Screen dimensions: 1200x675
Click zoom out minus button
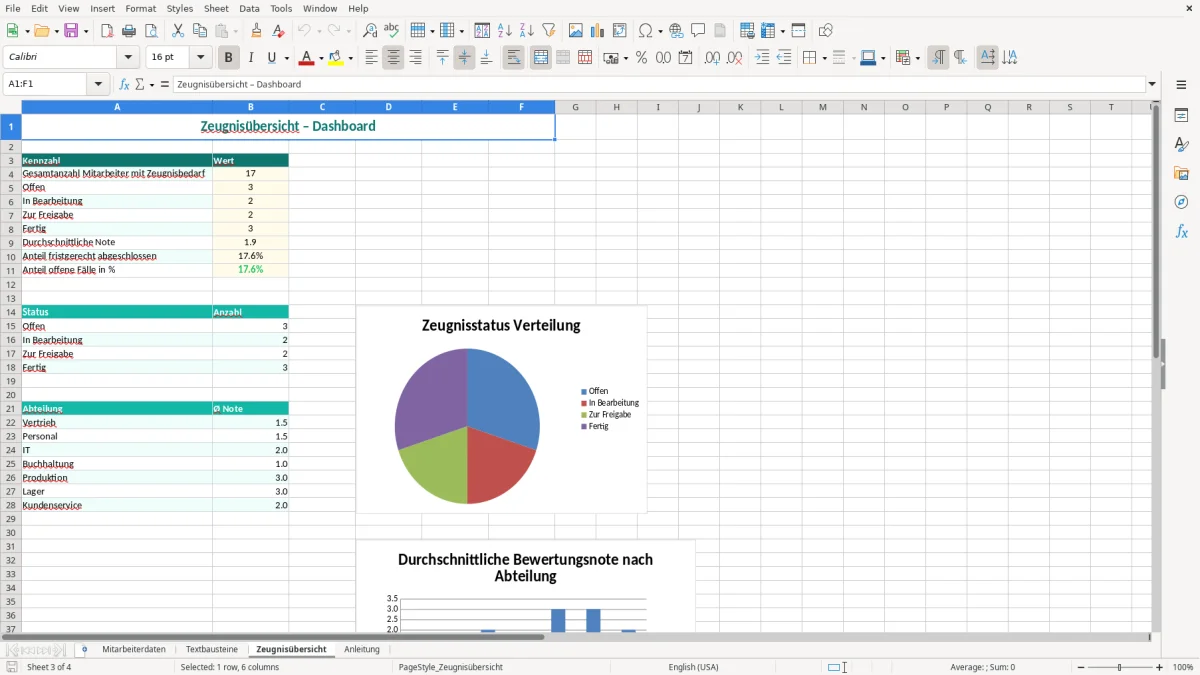click(1081, 667)
